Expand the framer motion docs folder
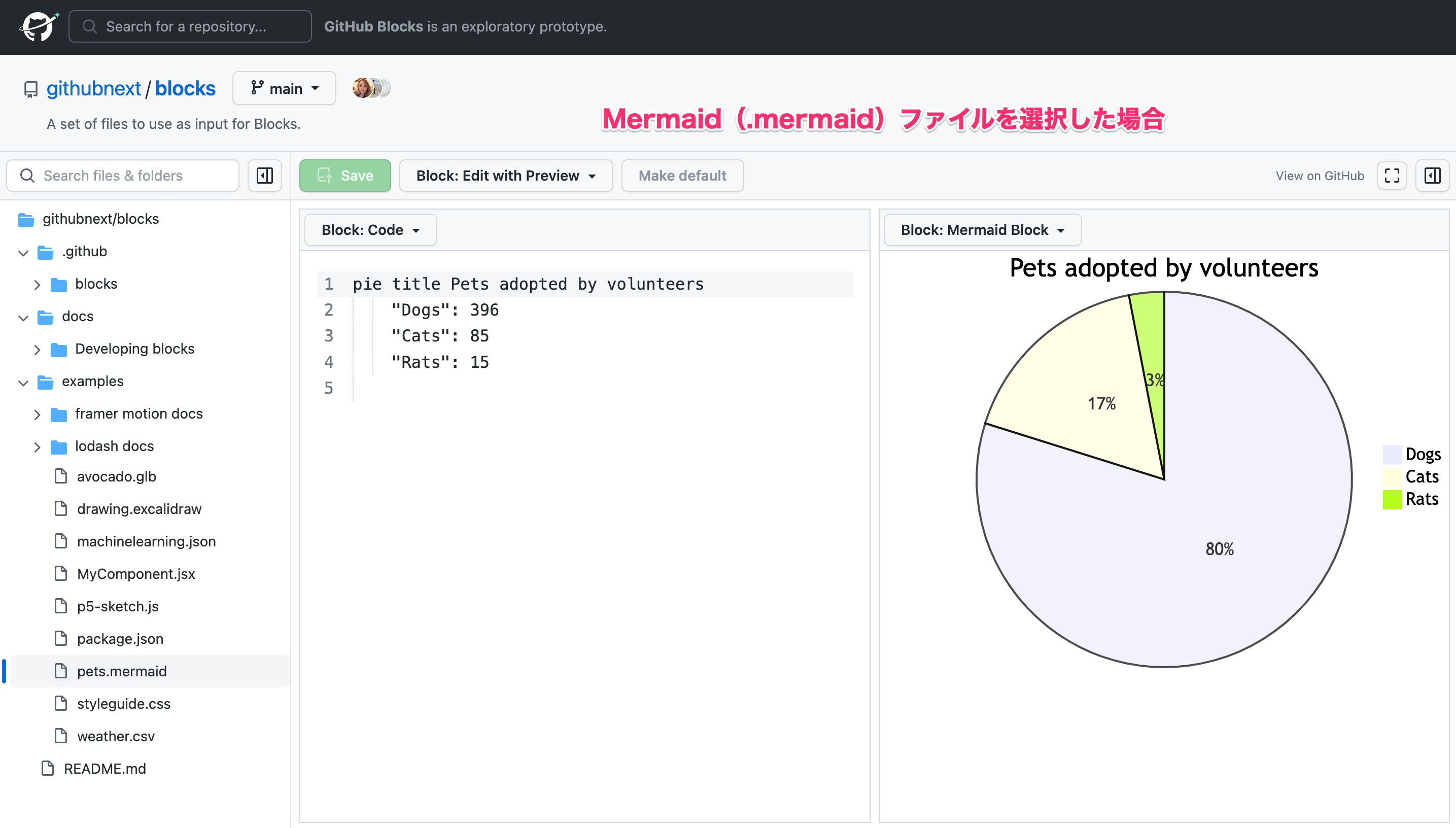Screen dimensions: 1456x828 (38, 414)
